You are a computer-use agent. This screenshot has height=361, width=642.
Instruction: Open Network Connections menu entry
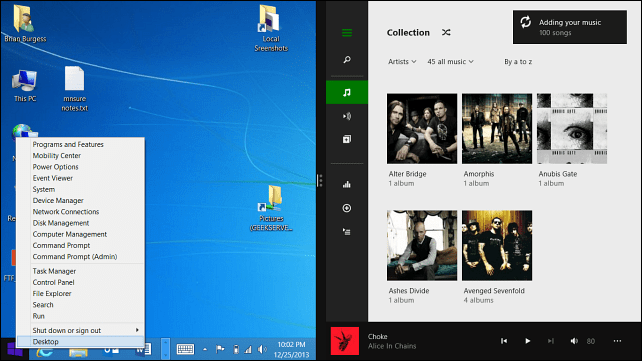(x=80, y=212)
